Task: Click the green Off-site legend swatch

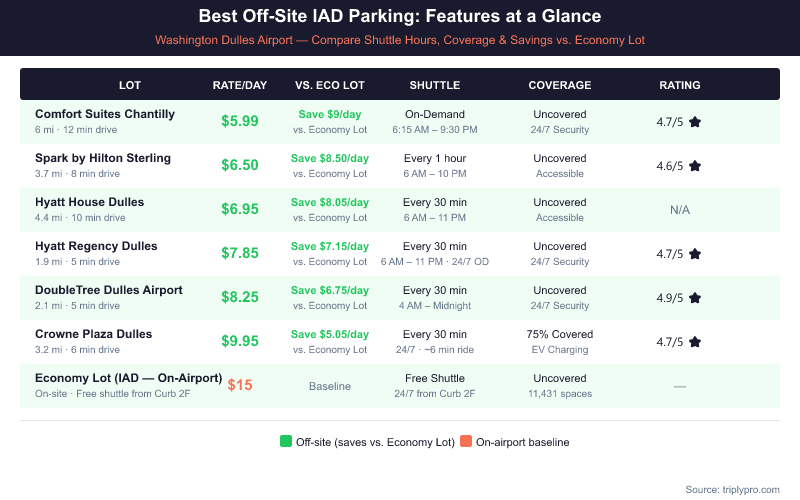Action: [x=286, y=442]
